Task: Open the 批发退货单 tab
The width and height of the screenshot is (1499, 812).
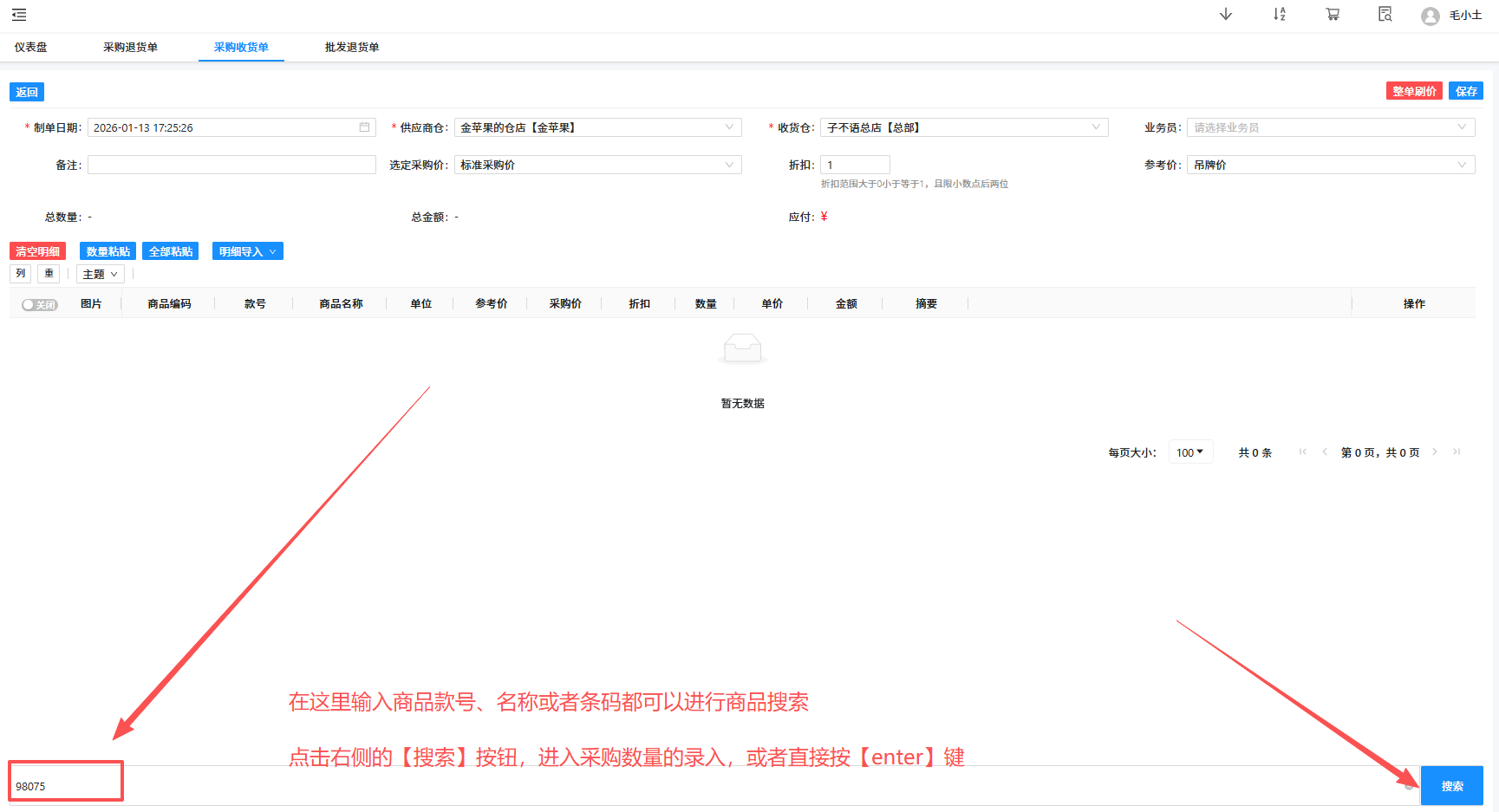Action: [351, 48]
